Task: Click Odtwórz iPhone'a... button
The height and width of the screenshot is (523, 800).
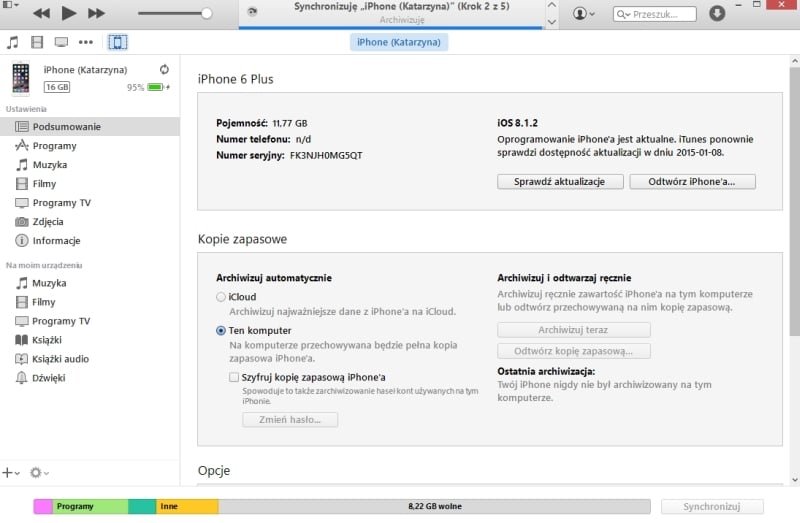Action: point(692,182)
